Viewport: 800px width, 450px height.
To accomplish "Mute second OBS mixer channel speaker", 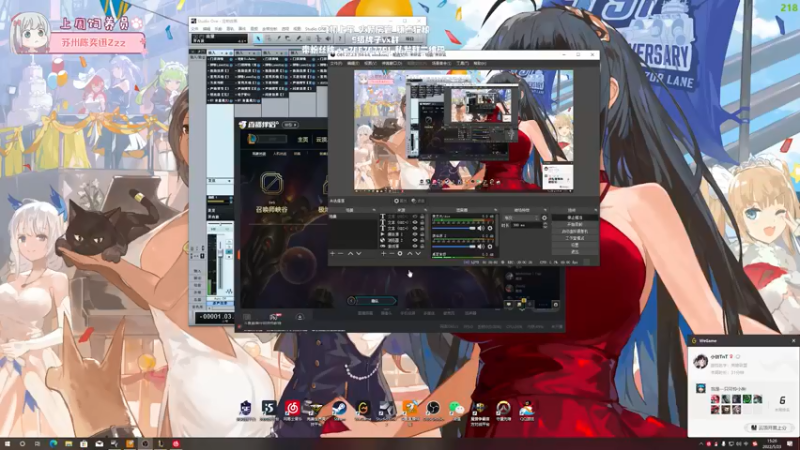I will coord(481,246).
